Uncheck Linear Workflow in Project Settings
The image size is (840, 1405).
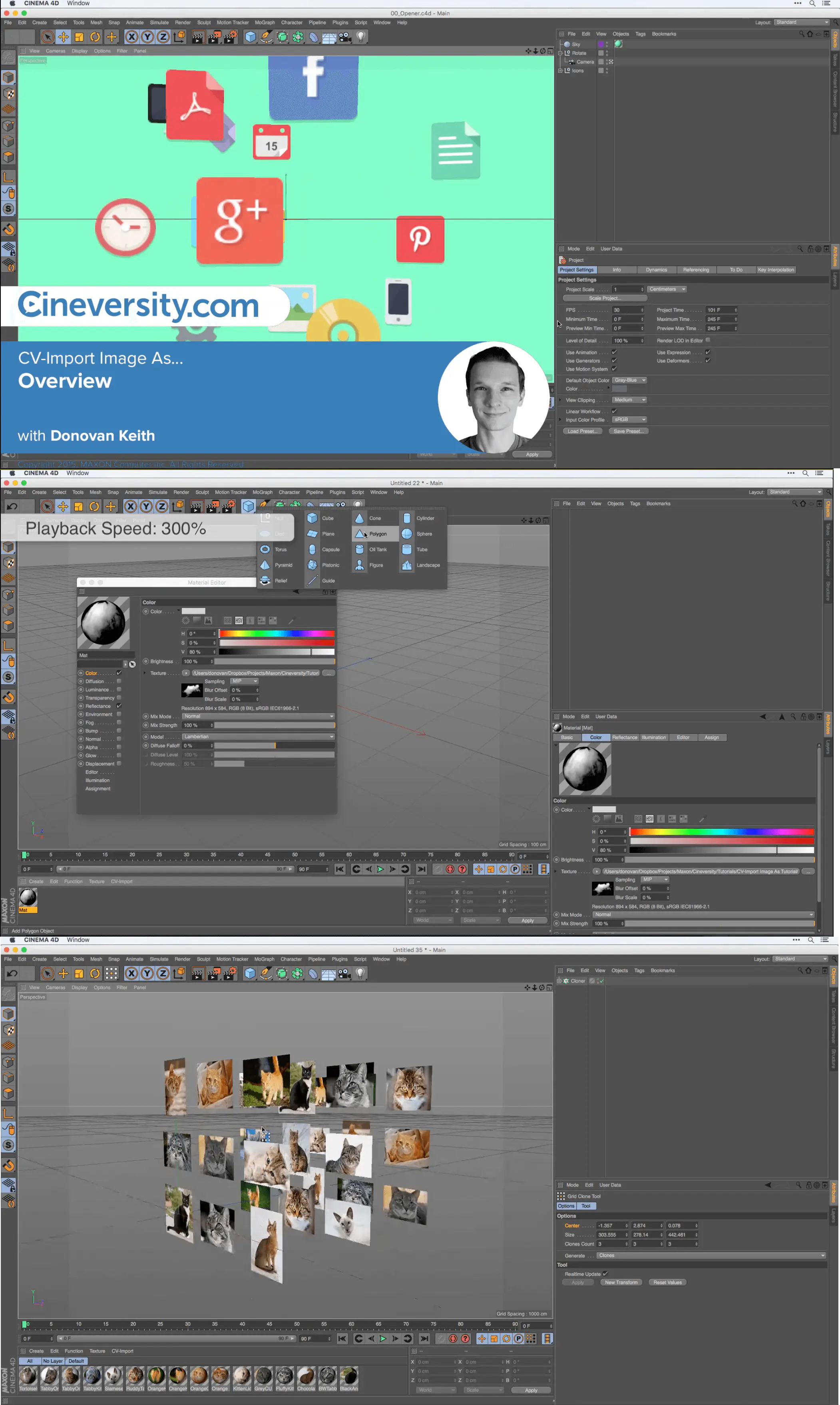click(x=614, y=411)
